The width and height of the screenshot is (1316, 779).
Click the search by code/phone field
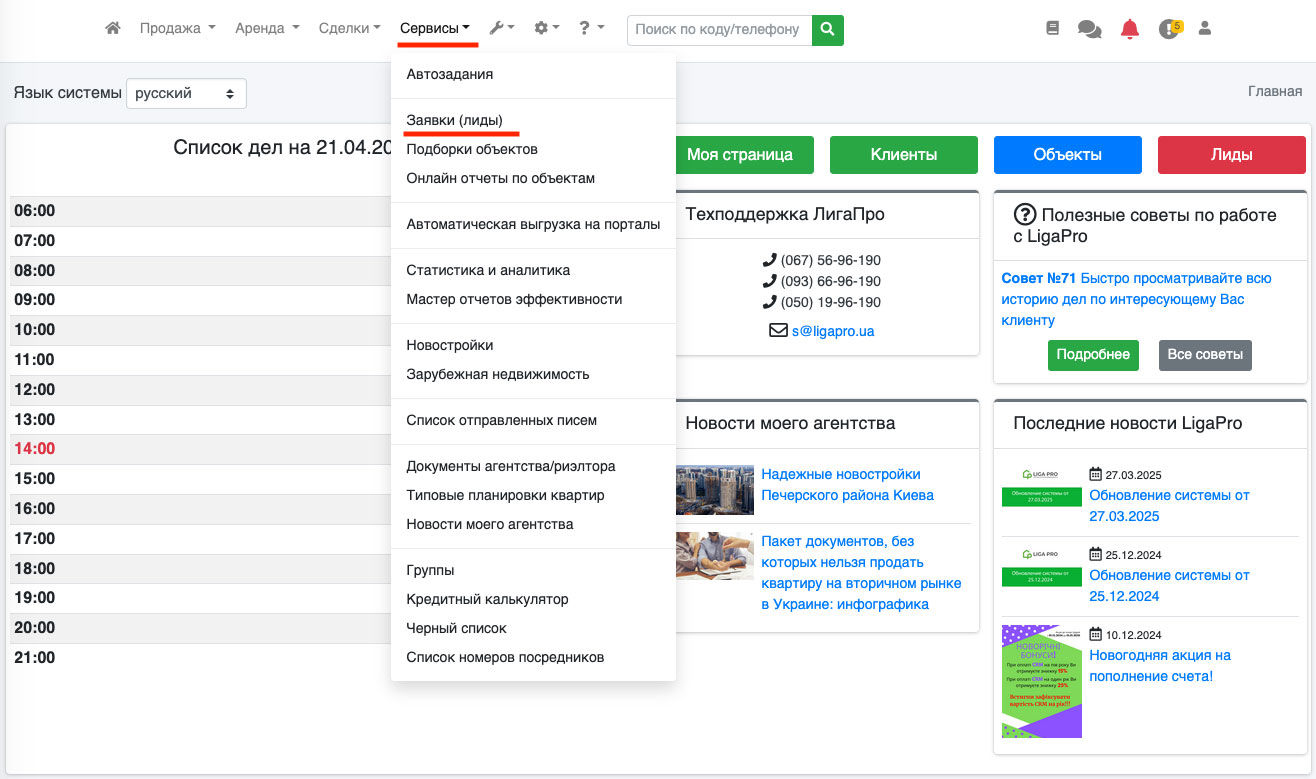[x=718, y=30]
